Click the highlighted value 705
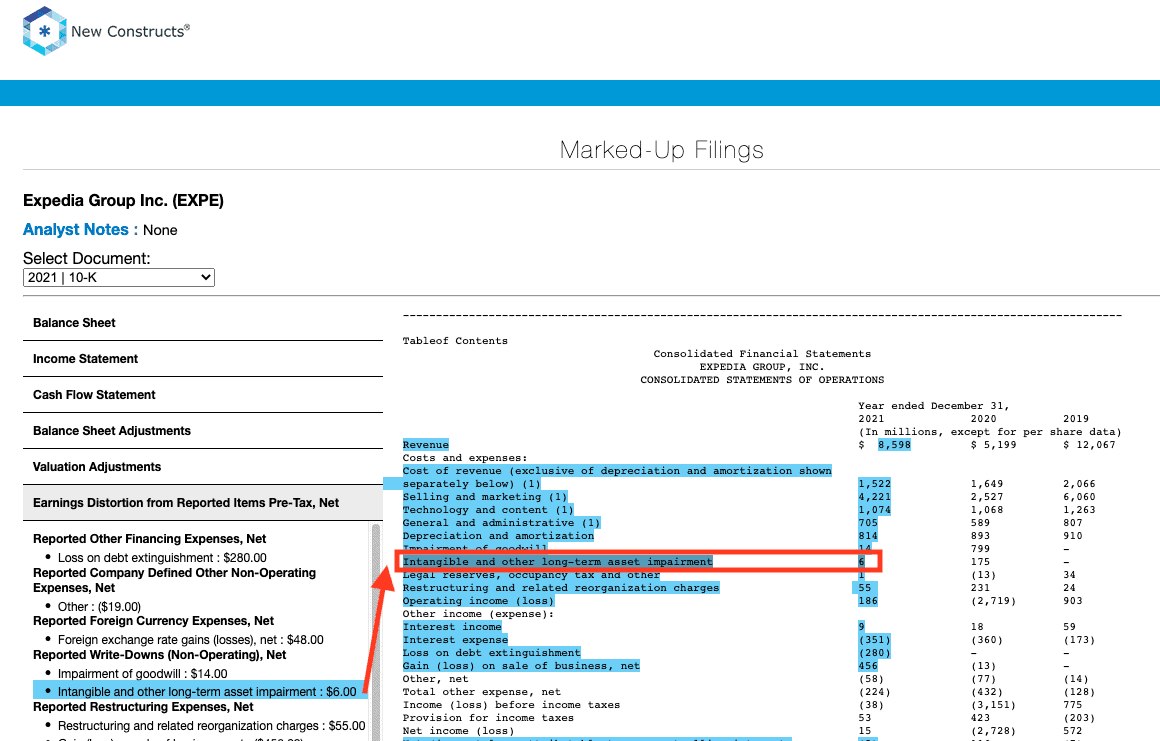1160x741 pixels. (x=868, y=523)
